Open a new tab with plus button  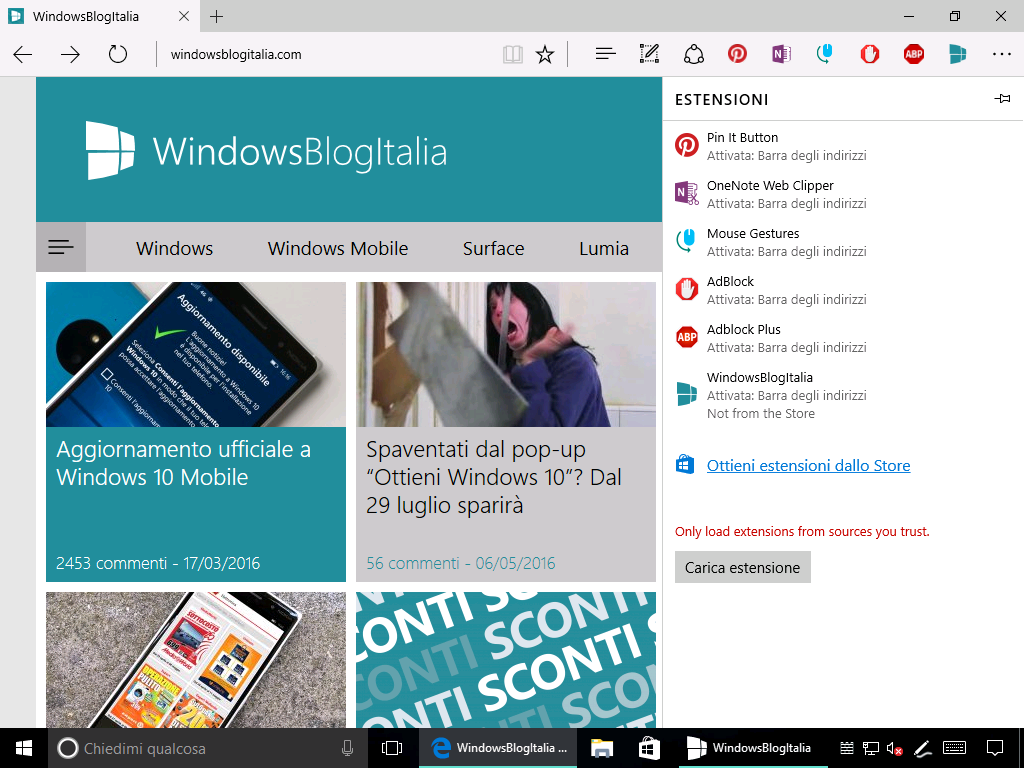(x=217, y=16)
